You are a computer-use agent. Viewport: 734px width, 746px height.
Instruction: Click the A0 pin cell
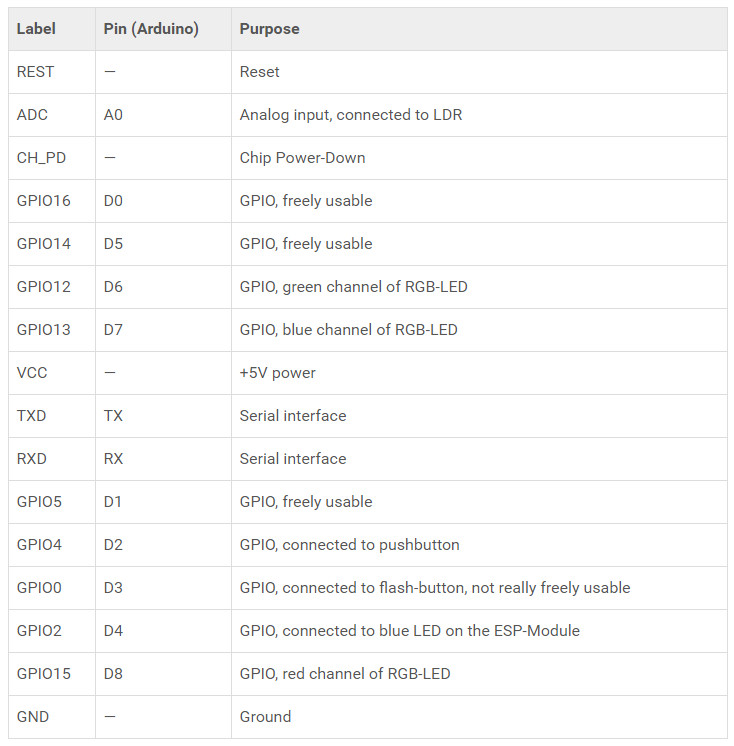click(163, 115)
